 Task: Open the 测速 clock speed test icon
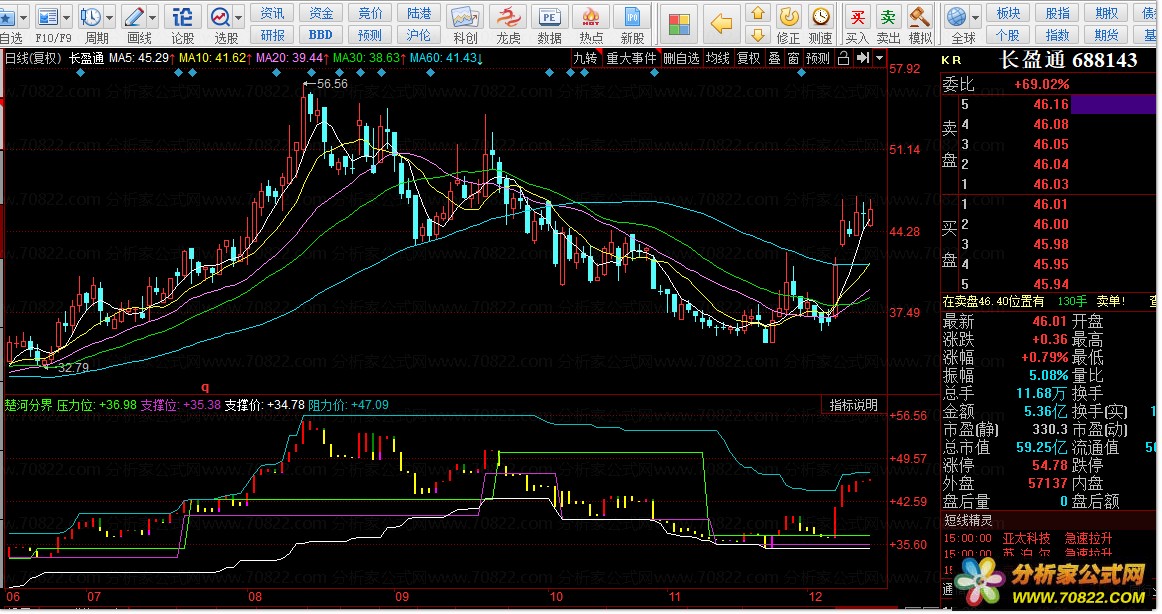pos(820,18)
